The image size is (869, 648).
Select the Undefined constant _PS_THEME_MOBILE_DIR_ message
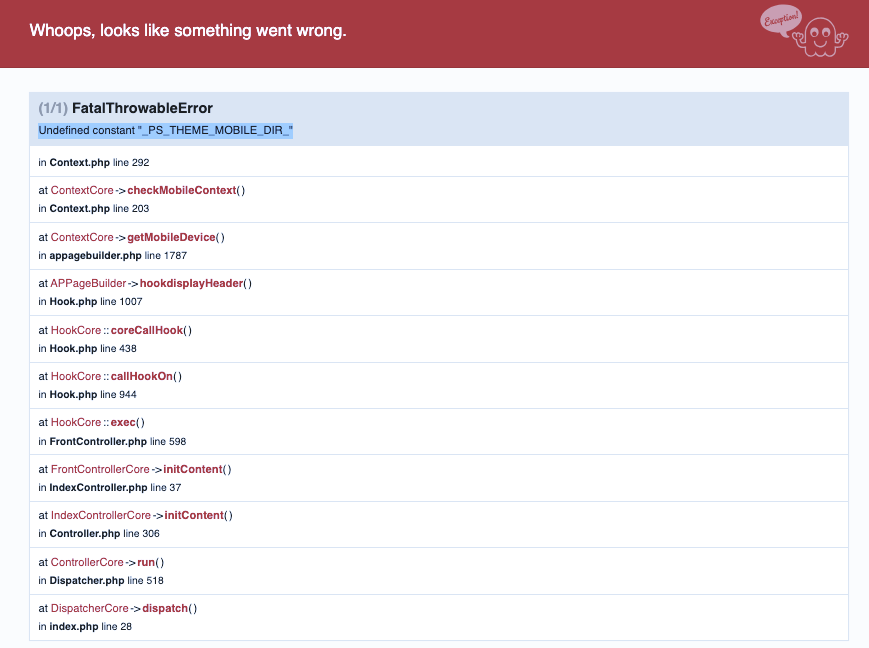(165, 130)
